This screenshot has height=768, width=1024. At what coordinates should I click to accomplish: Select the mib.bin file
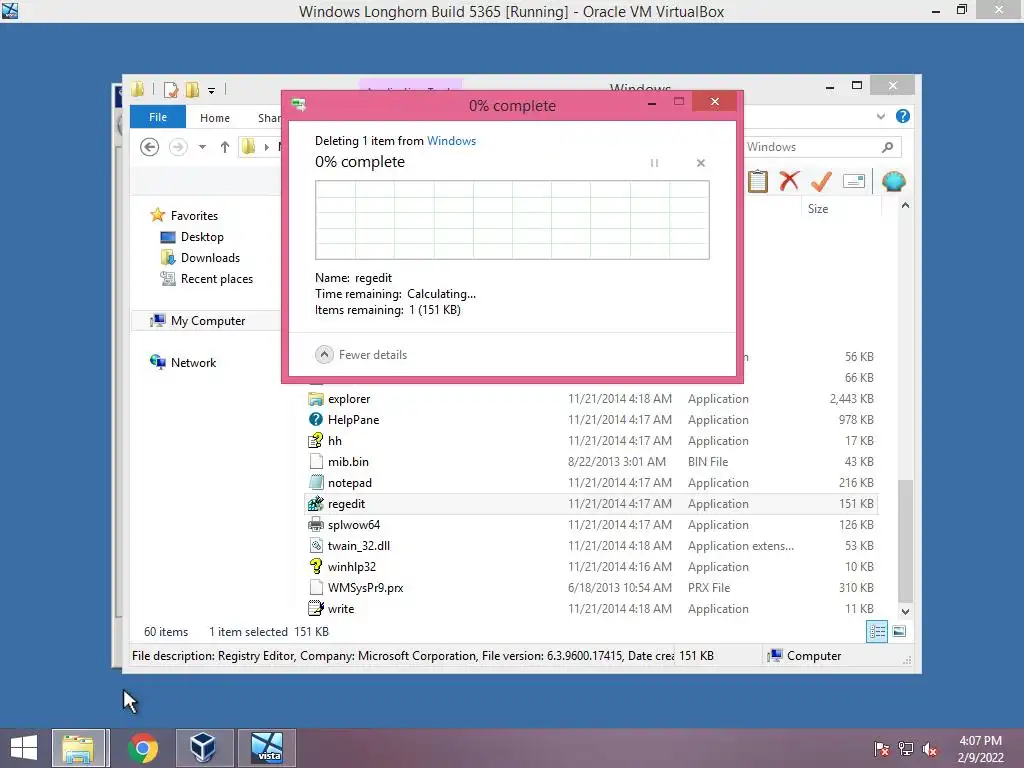(x=349, y=462)
